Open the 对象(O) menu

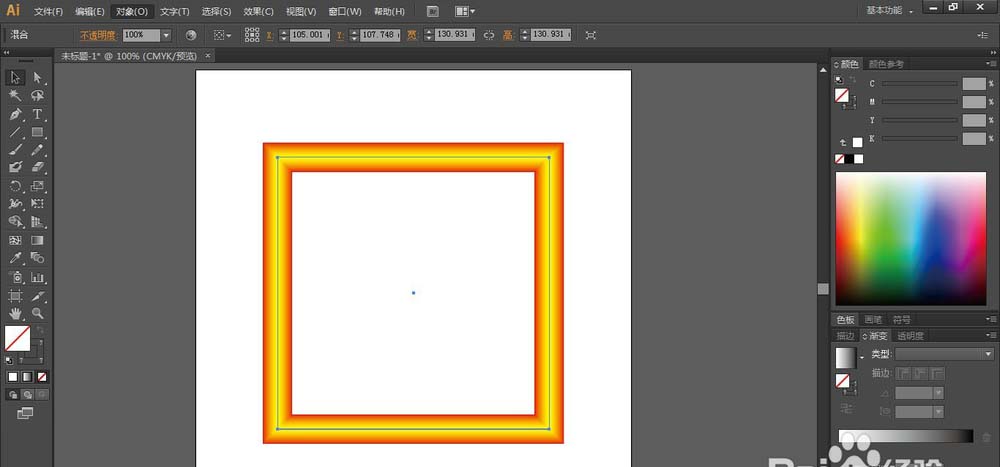(132, 11)
